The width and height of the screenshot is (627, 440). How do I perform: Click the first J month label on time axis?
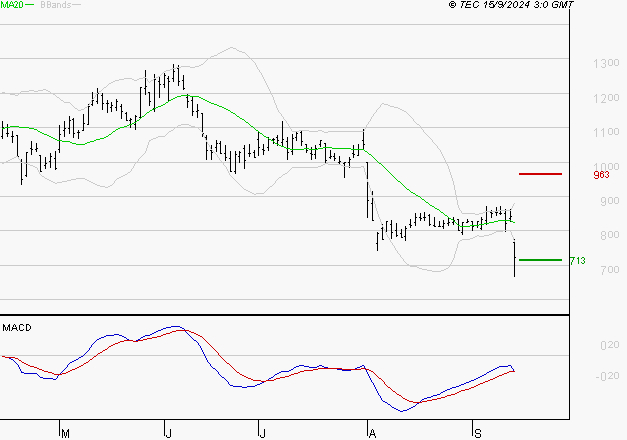169,434
